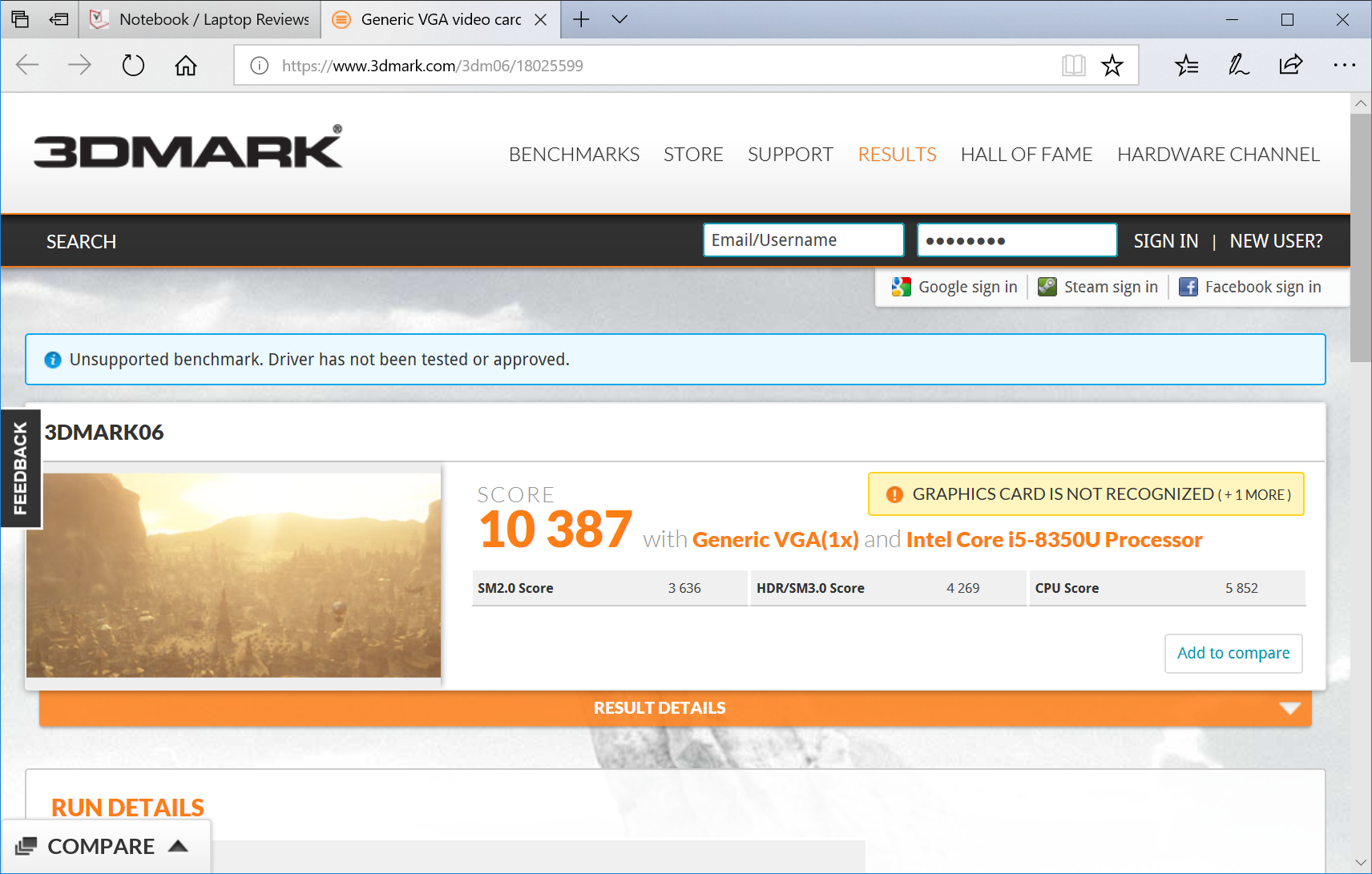Show tab previews chevron
Viewport: 1372px width, 874px height.
(619, 19)
